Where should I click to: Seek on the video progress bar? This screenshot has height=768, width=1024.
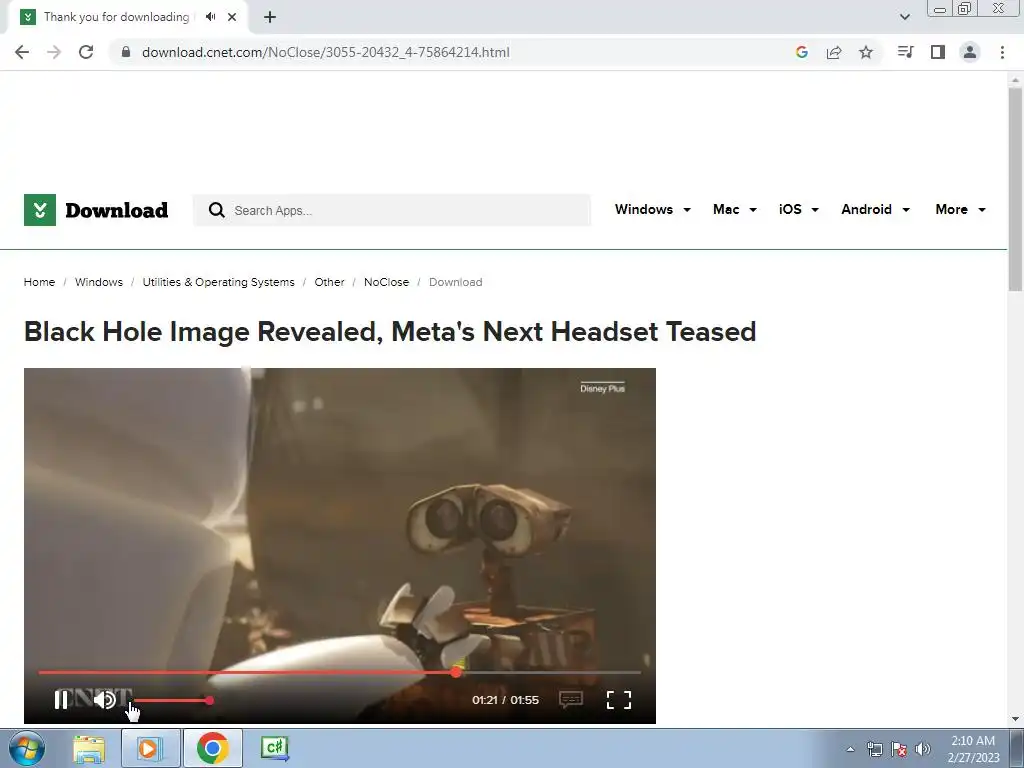tap(340, 672)
